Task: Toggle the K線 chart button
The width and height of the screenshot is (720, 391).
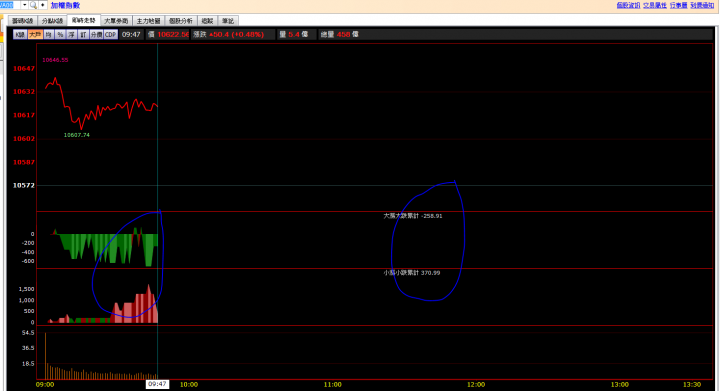Action: pos(20,34)
